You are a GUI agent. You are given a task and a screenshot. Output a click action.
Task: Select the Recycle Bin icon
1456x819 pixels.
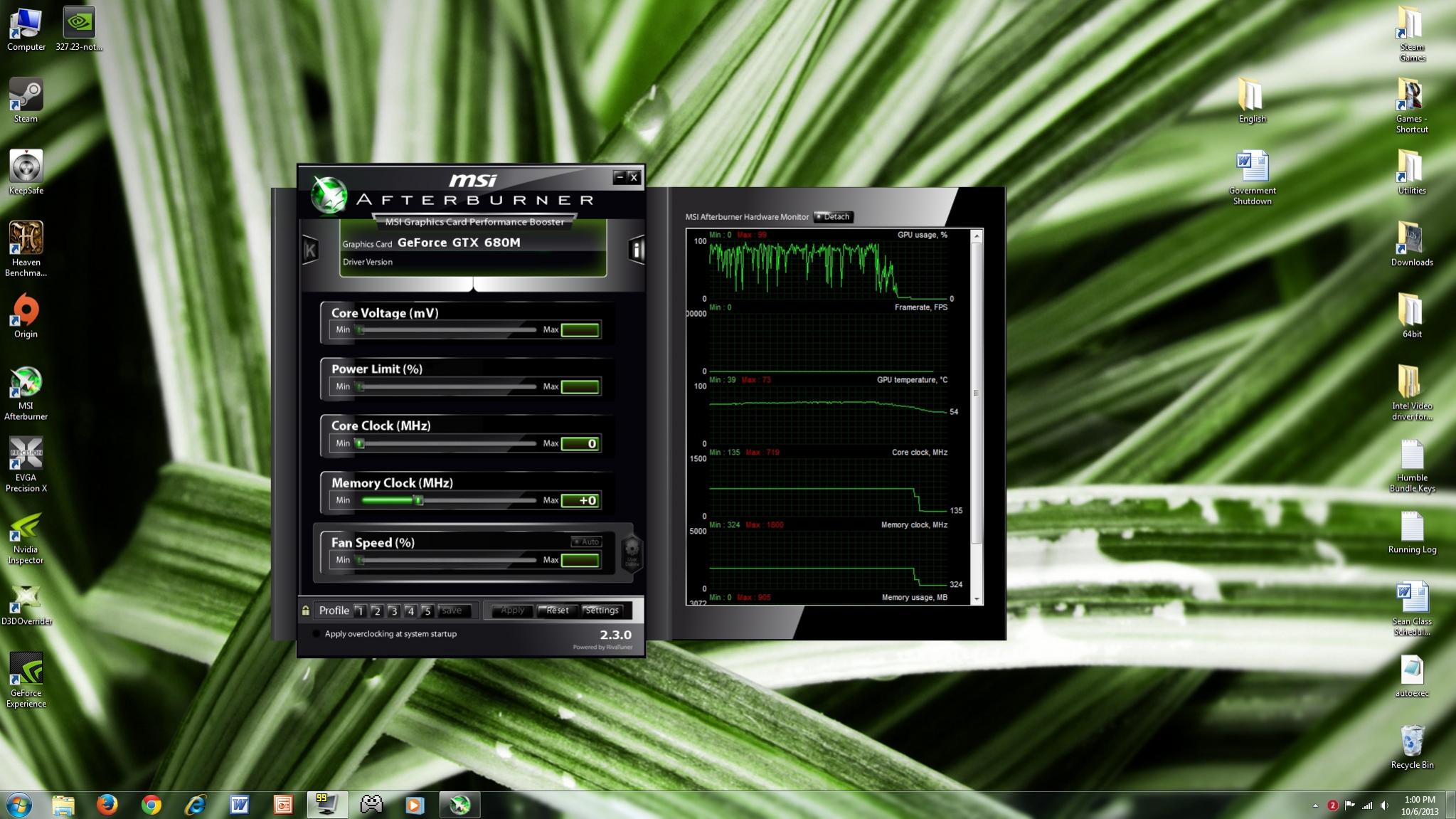pyautogui.click(x=1412, y=747)
